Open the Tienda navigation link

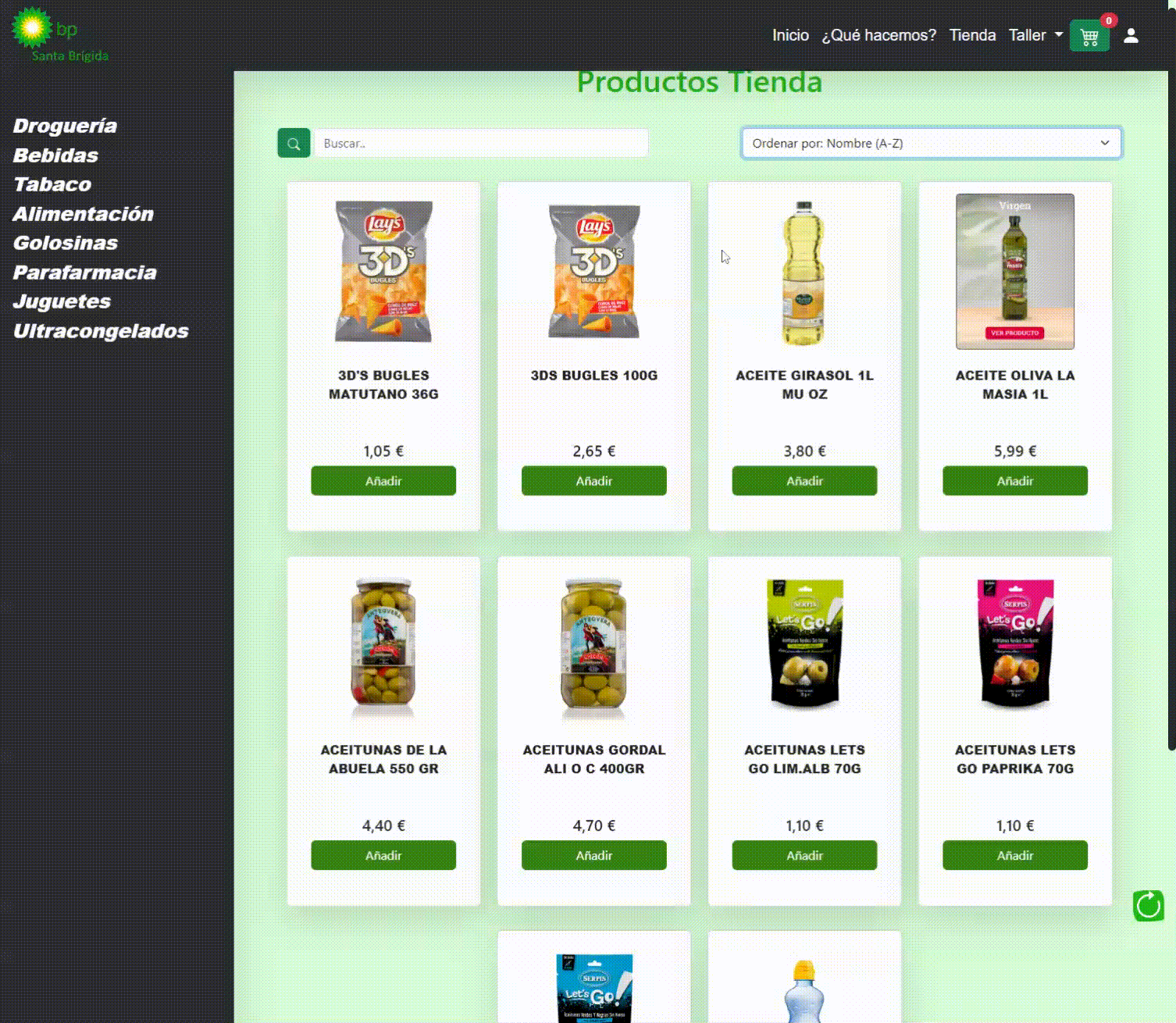click(972, 35)
